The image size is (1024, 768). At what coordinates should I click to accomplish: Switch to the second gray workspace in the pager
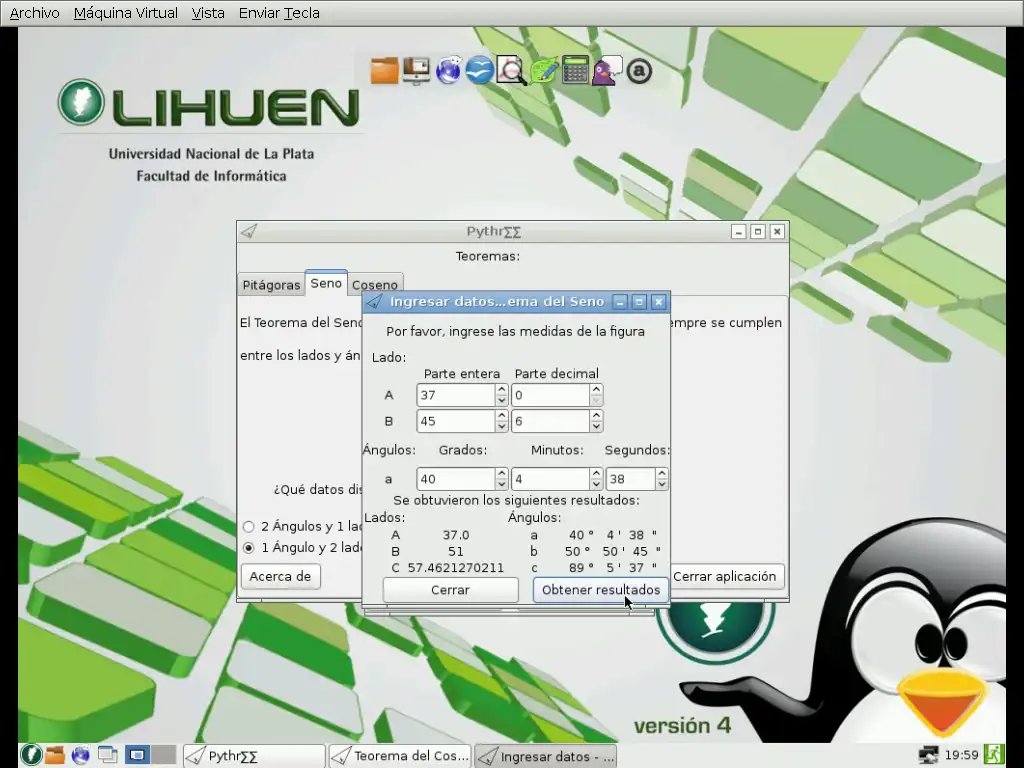(x=164, y=755)
